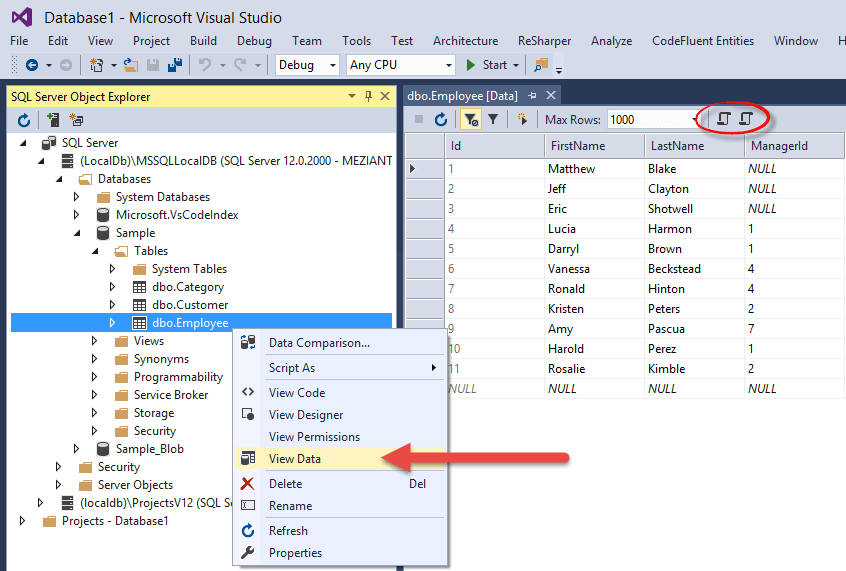Toggle the Enable Sorting and Filtering button
Screen dimensions: 846x571
(x=471, y=119)
